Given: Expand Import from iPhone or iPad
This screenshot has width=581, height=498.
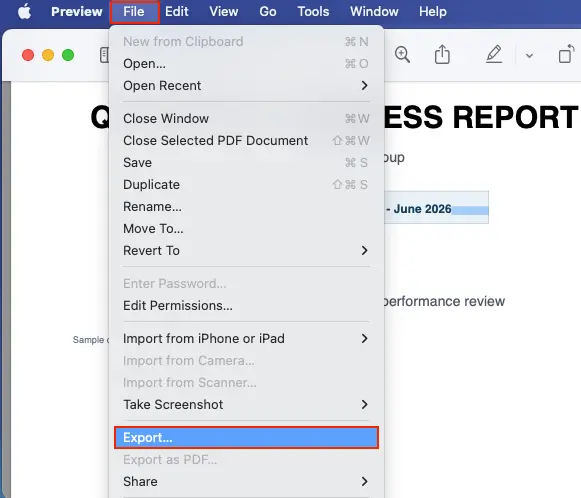Looking at the screenshot, I should pyautogui.click(x=246, y=339).
